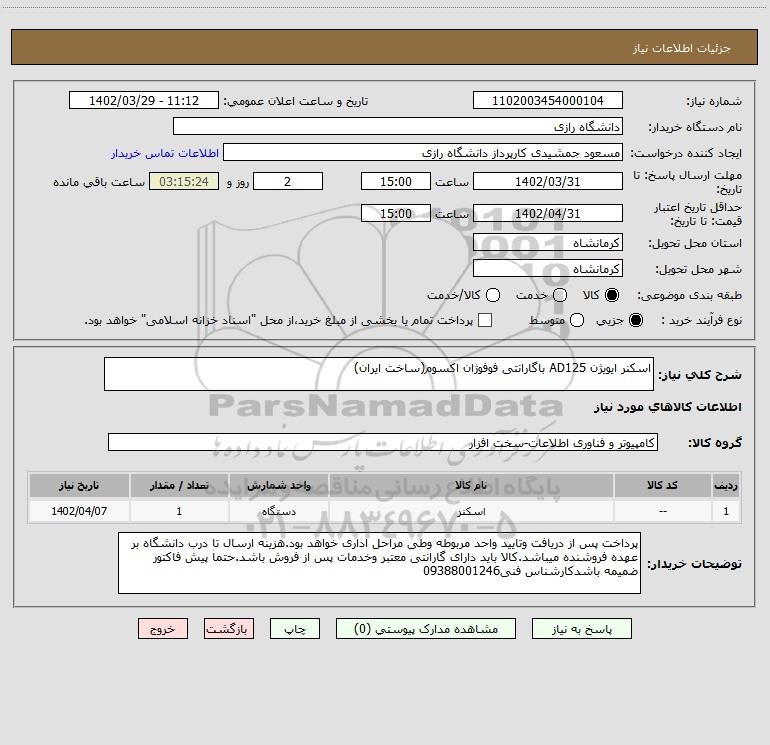Click the 1402/04/07 need date cell

[x=79, y=511]
